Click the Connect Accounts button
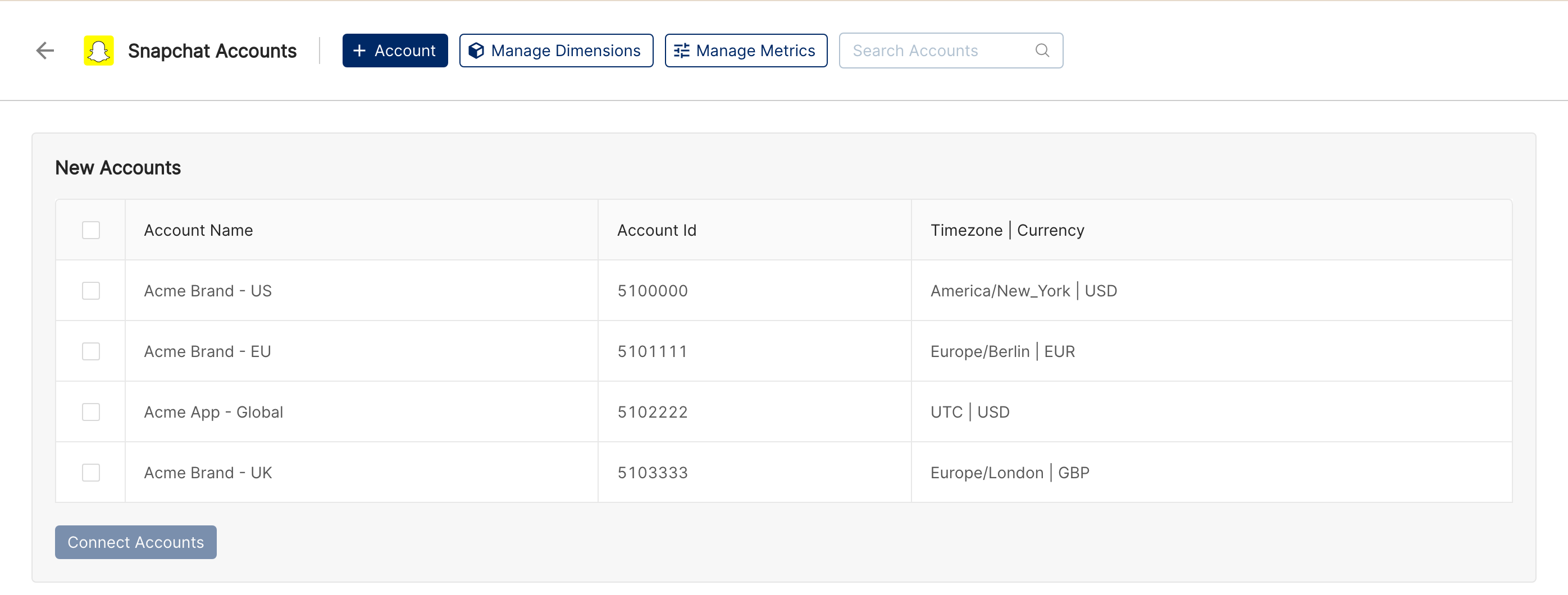 136,542
